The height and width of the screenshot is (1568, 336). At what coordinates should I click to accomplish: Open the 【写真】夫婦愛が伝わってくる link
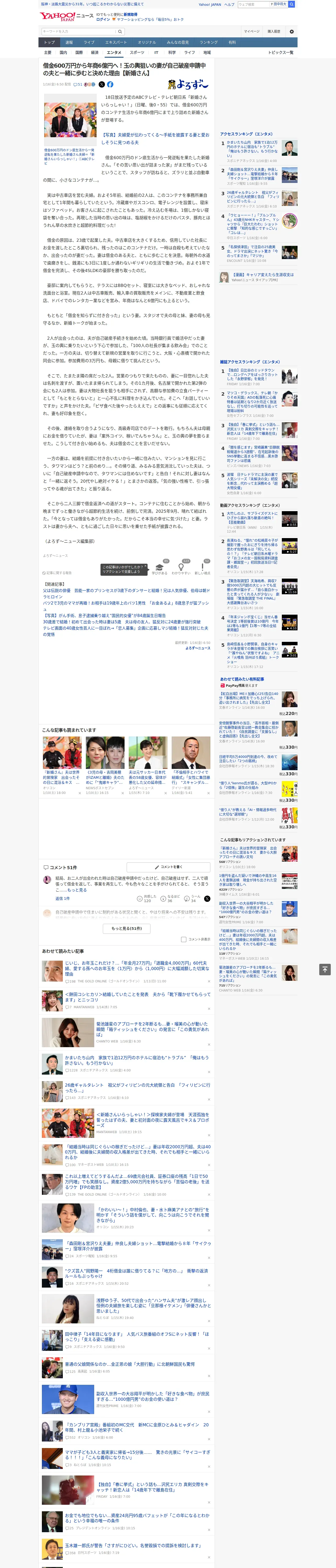tap(155, 139)
